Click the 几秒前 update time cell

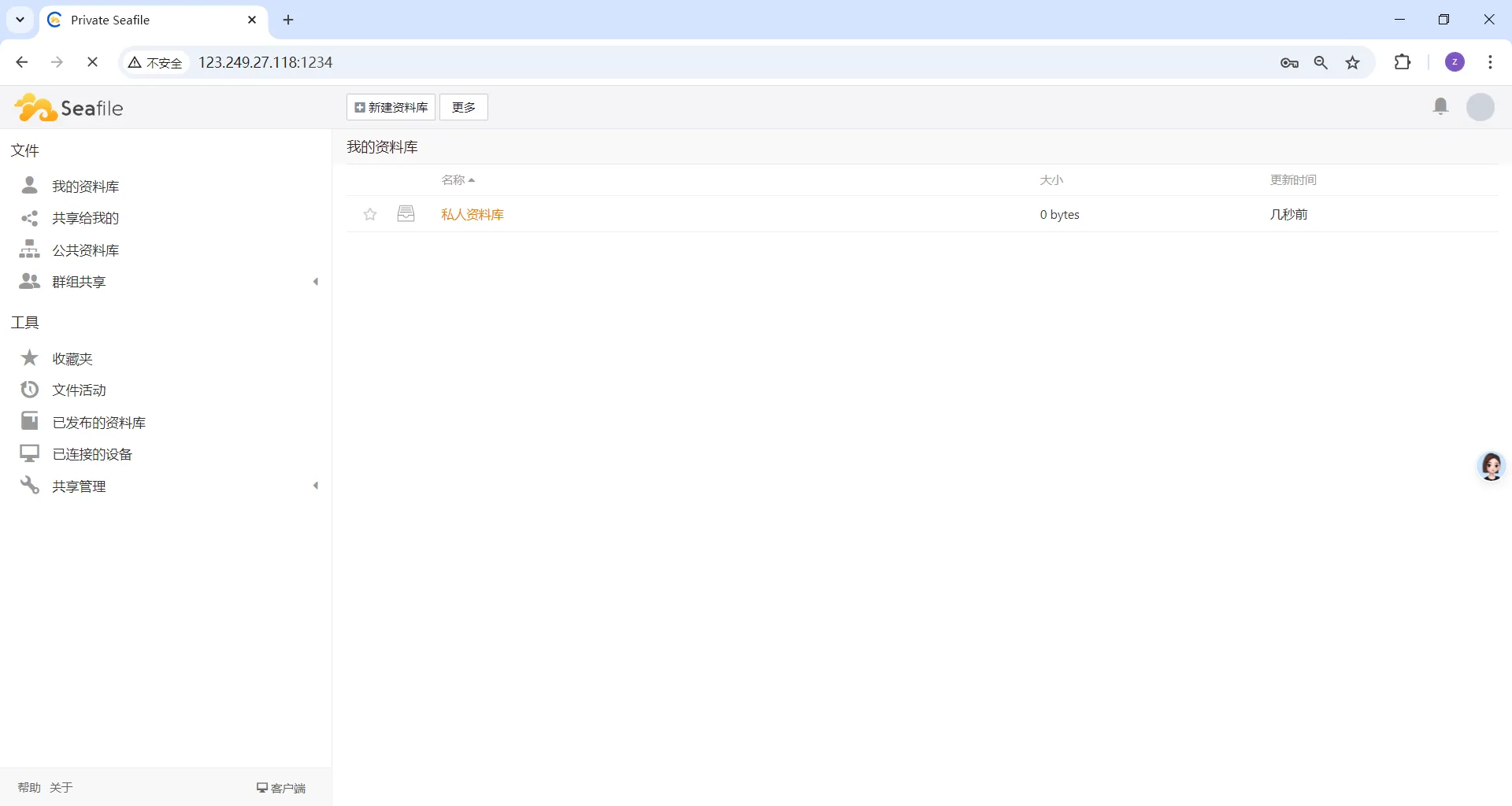pyautogui.click(x=1289, y=214)
